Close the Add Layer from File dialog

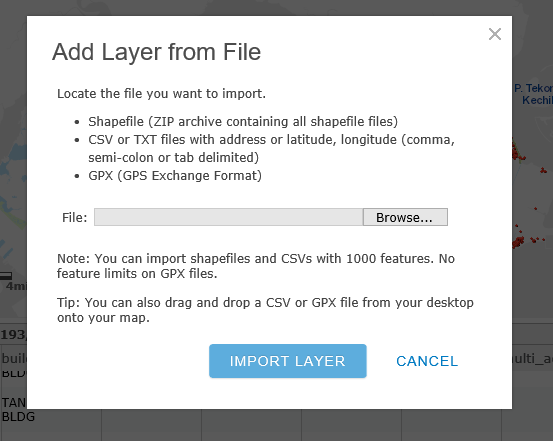tap(495, 34)
